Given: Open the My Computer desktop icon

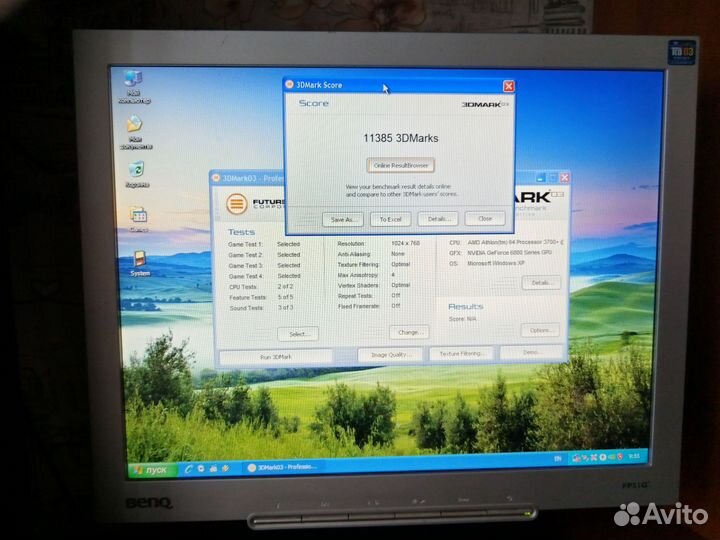Looking at the screenshot, I should tap(134, 86).
